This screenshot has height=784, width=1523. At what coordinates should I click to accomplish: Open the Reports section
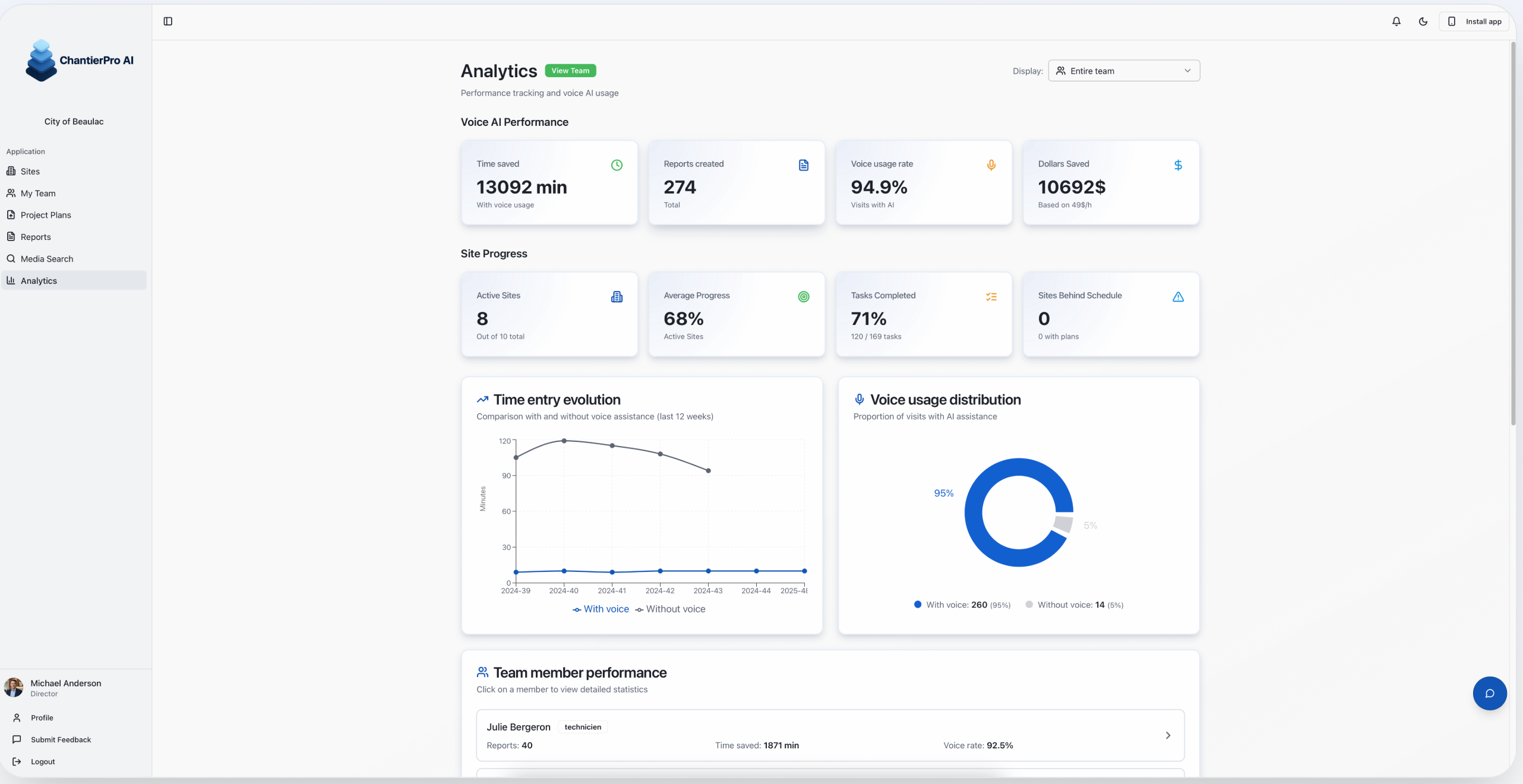pyautogui.click(x=34, y=236)
